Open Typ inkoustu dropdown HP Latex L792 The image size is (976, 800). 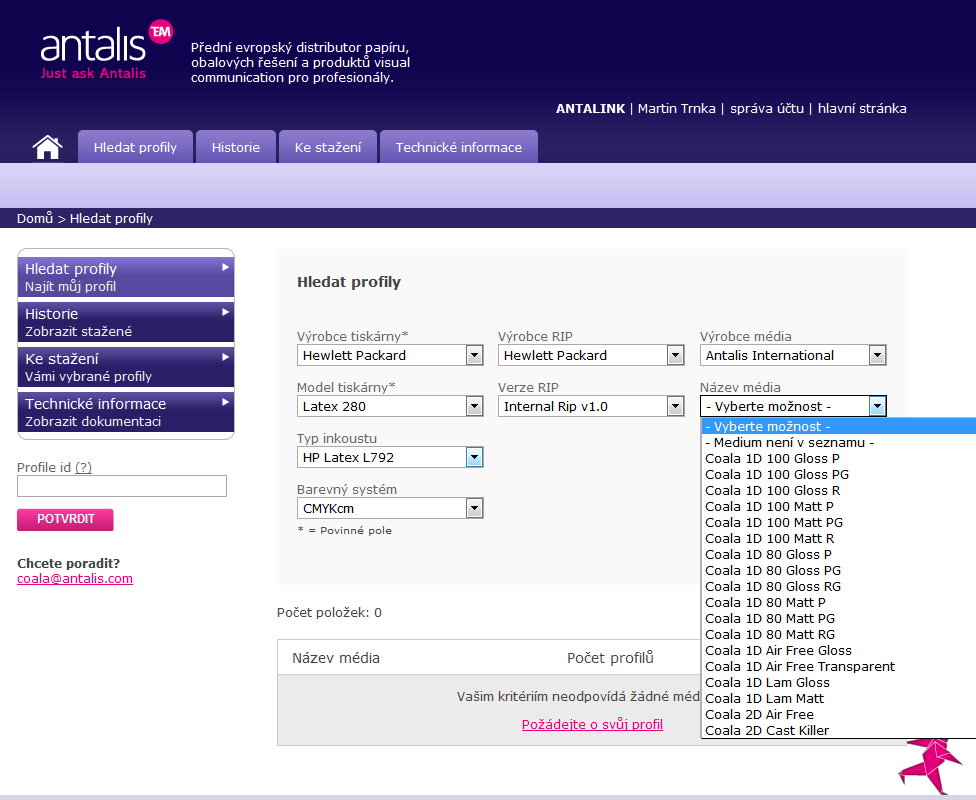click(x=390, y=458)
